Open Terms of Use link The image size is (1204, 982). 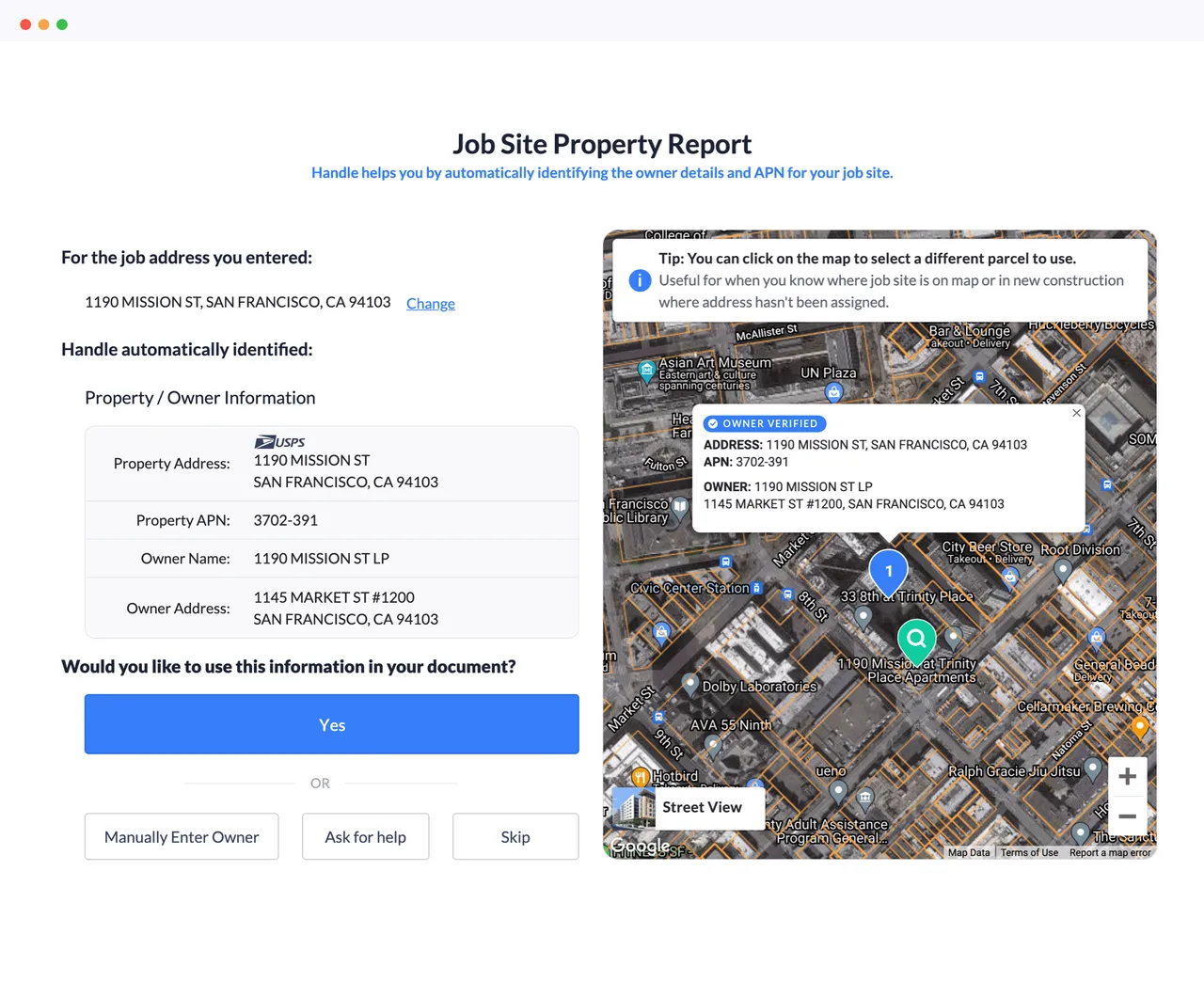1029,852
